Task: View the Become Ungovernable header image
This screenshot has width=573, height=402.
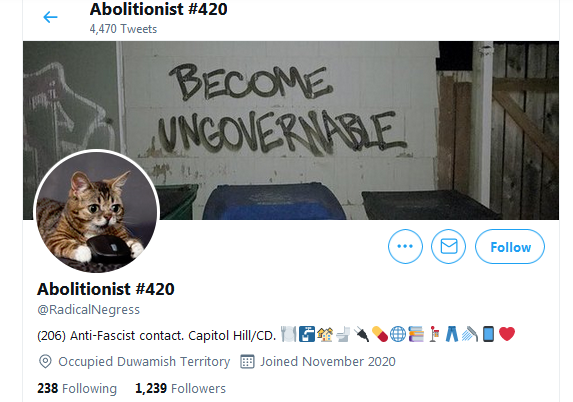Action: point(291,130)
